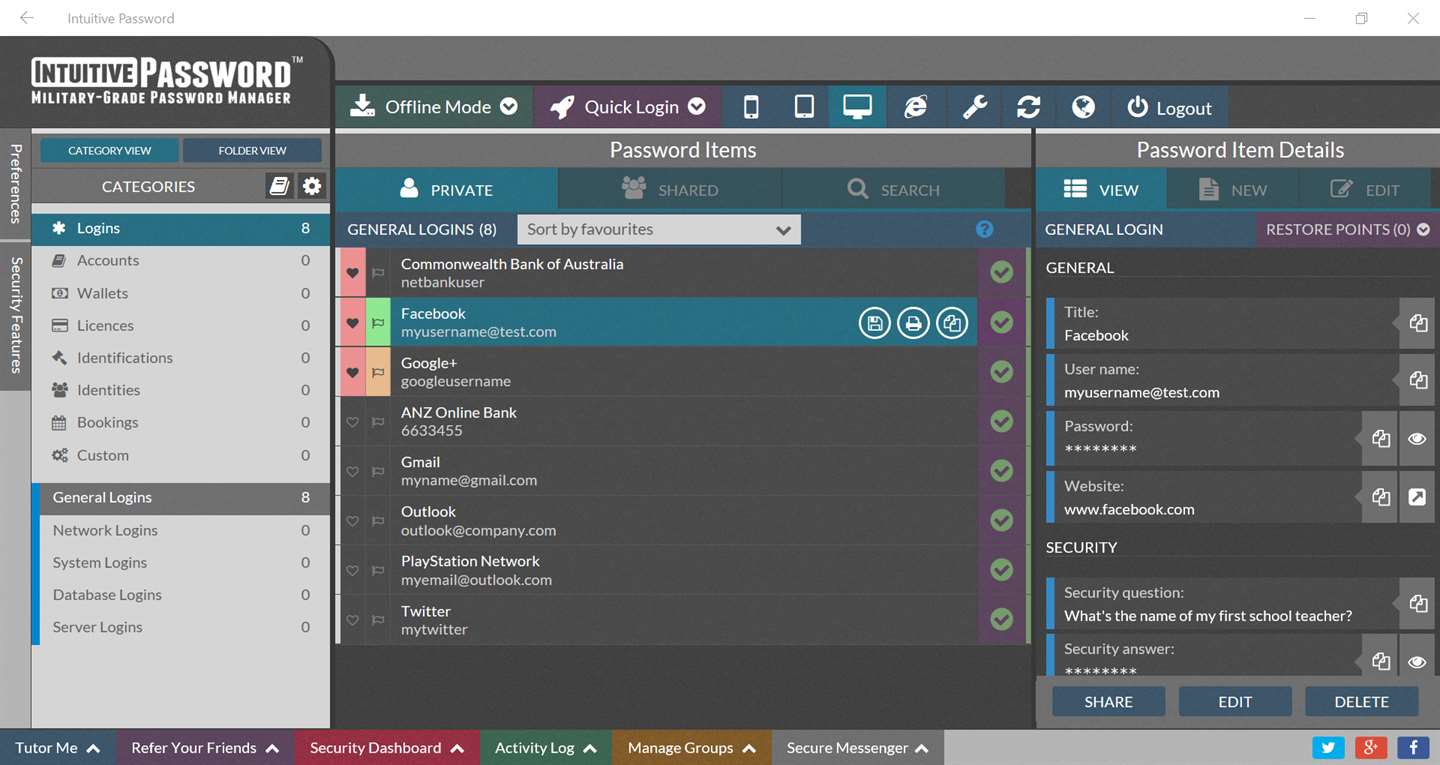Screen dimensions: 1440x765
Task: Click the copy icon on Facebook row
Action: click(x=952, y=323)
